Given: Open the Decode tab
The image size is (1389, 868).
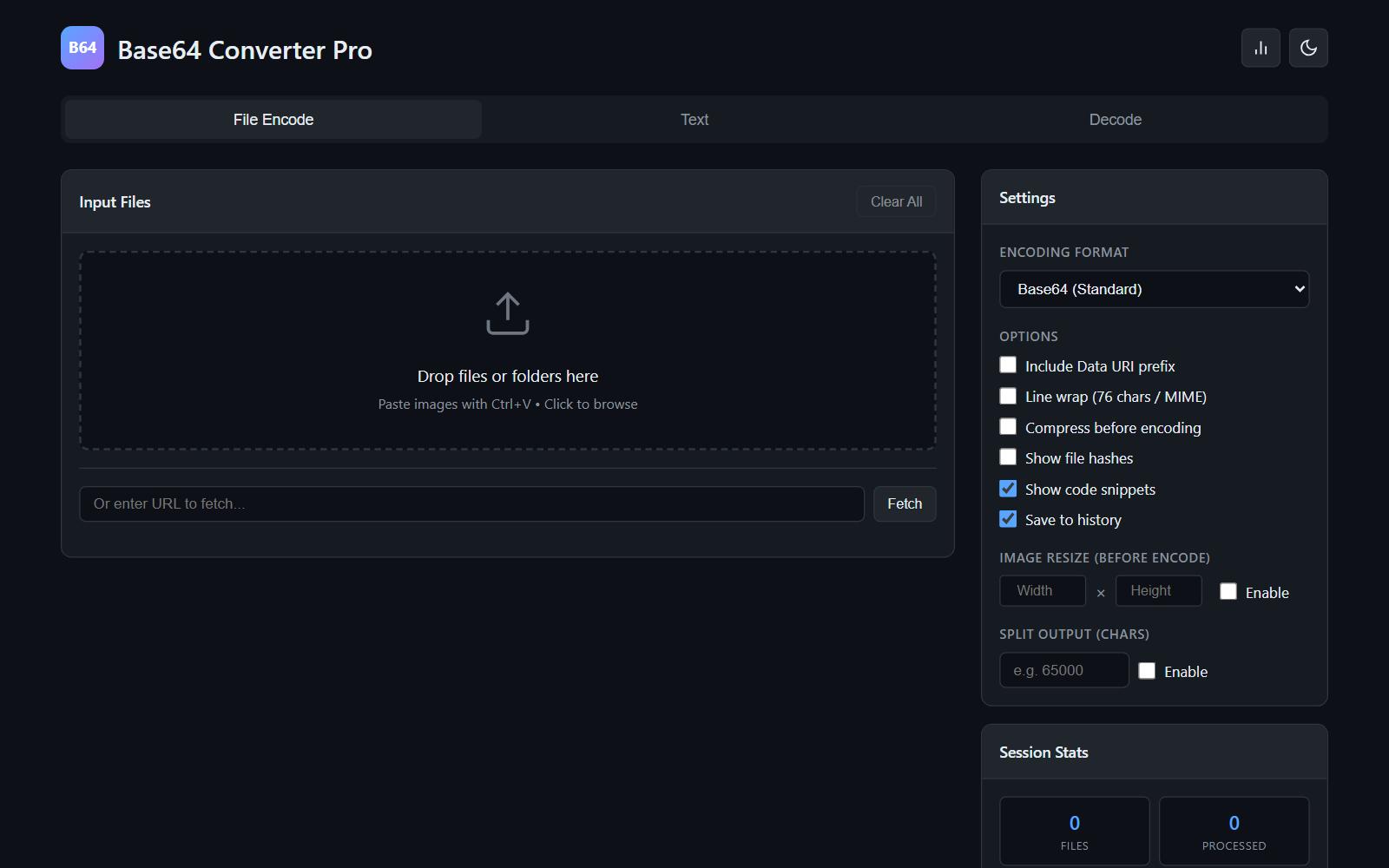Looking at the screenshot, I should coord(1115,120).
